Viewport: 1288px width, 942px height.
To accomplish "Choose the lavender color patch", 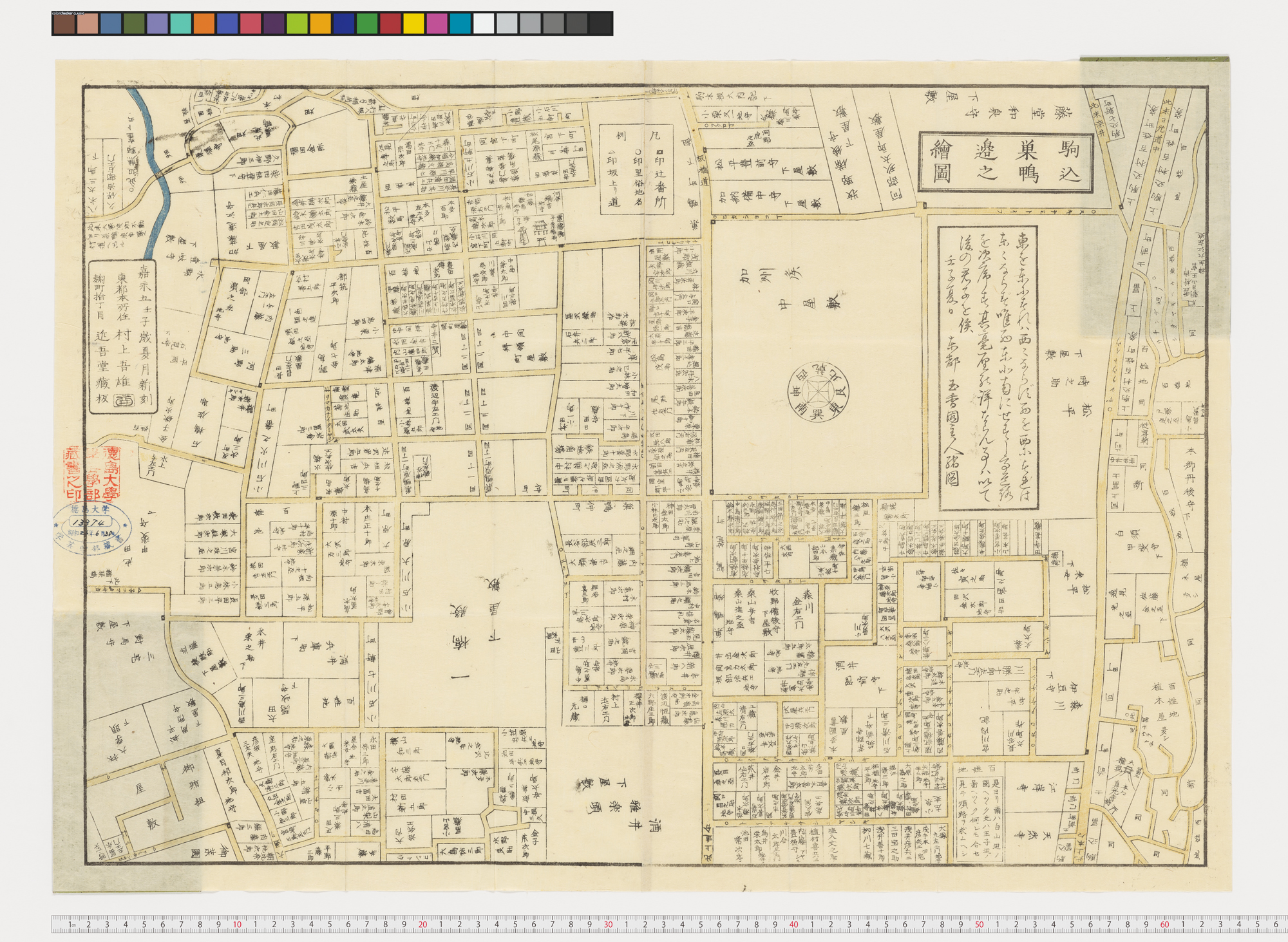I will [158, 24].
